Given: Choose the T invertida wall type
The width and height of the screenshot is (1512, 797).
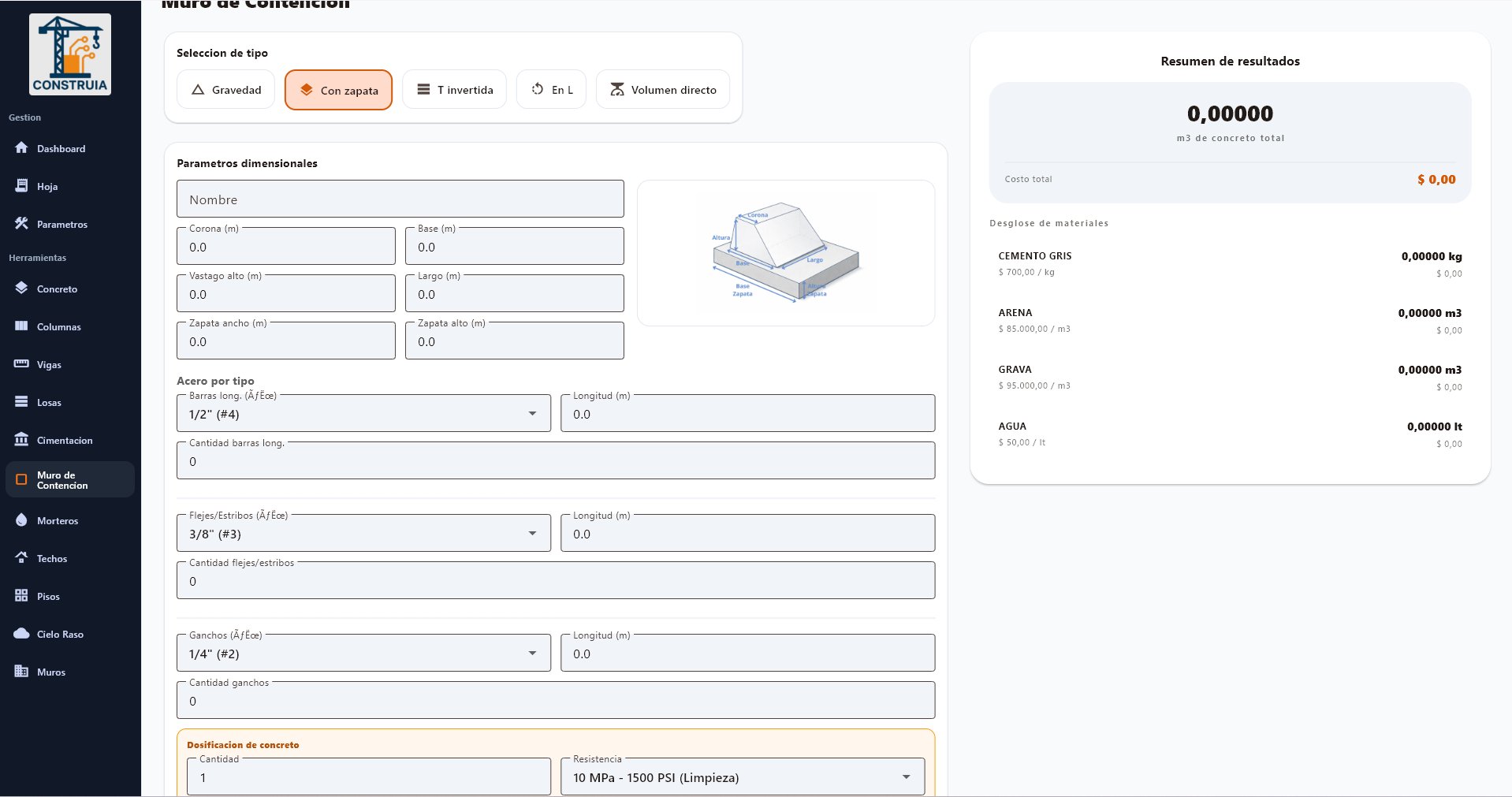Looking at the screenshot, I should (x=454, y=90).
